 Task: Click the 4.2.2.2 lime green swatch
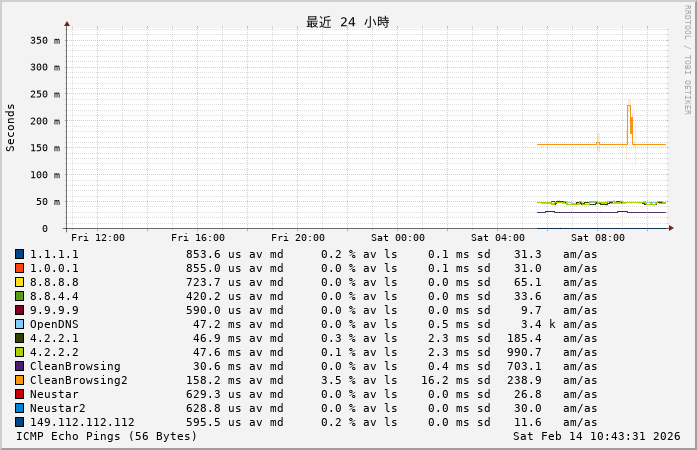pyautogui.click(x=20, y=352)
